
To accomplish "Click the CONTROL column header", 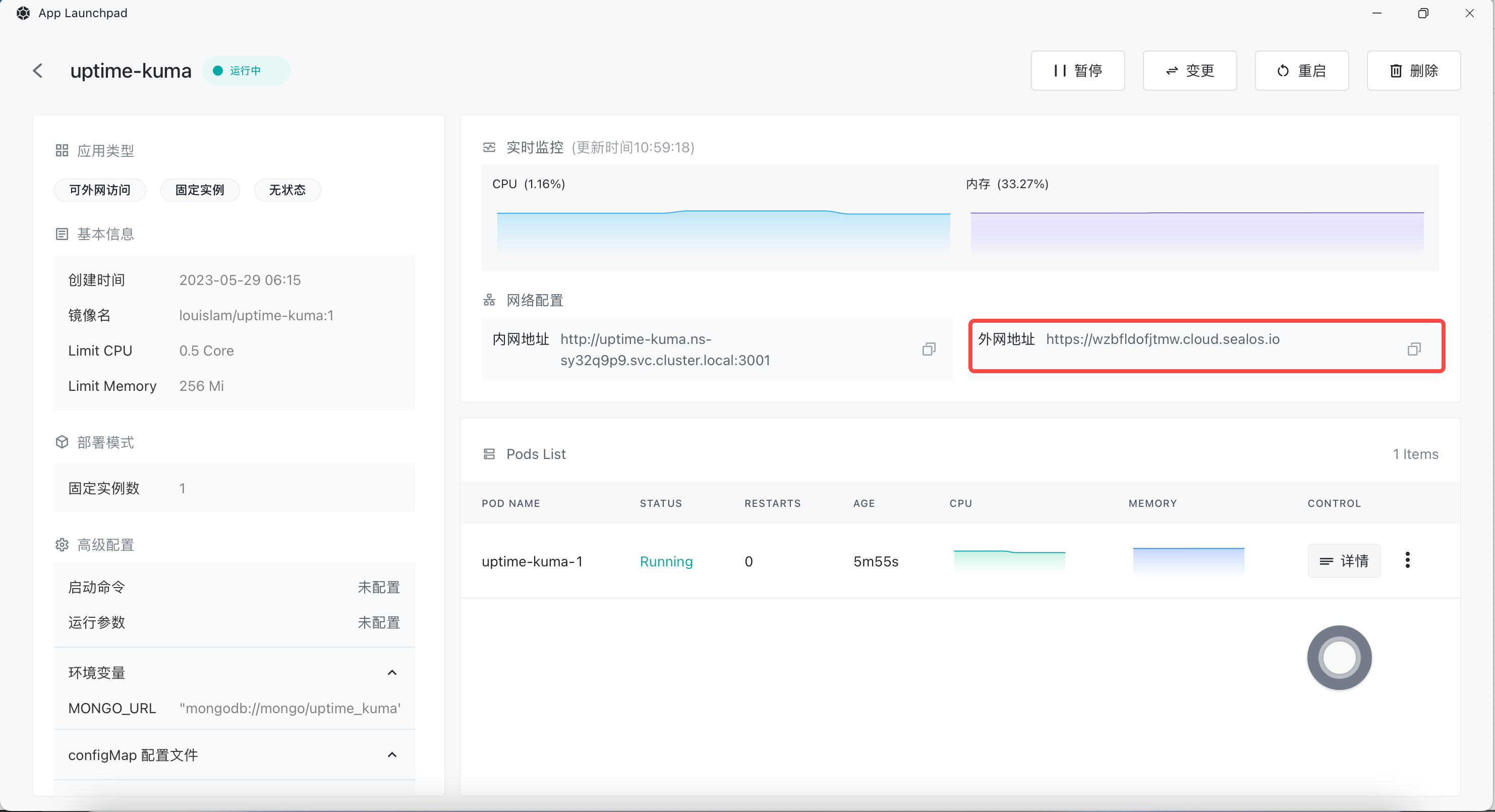I will point(1334,503).
